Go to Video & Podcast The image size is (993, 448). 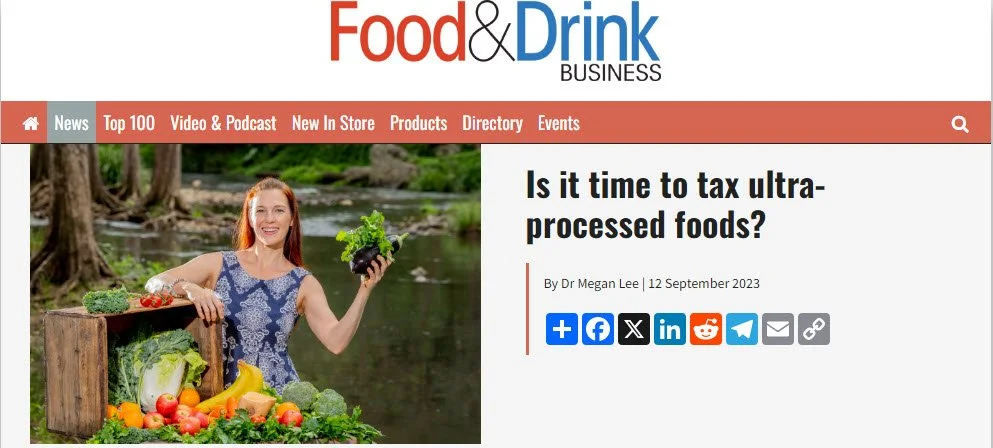click(x=224, y=122)
